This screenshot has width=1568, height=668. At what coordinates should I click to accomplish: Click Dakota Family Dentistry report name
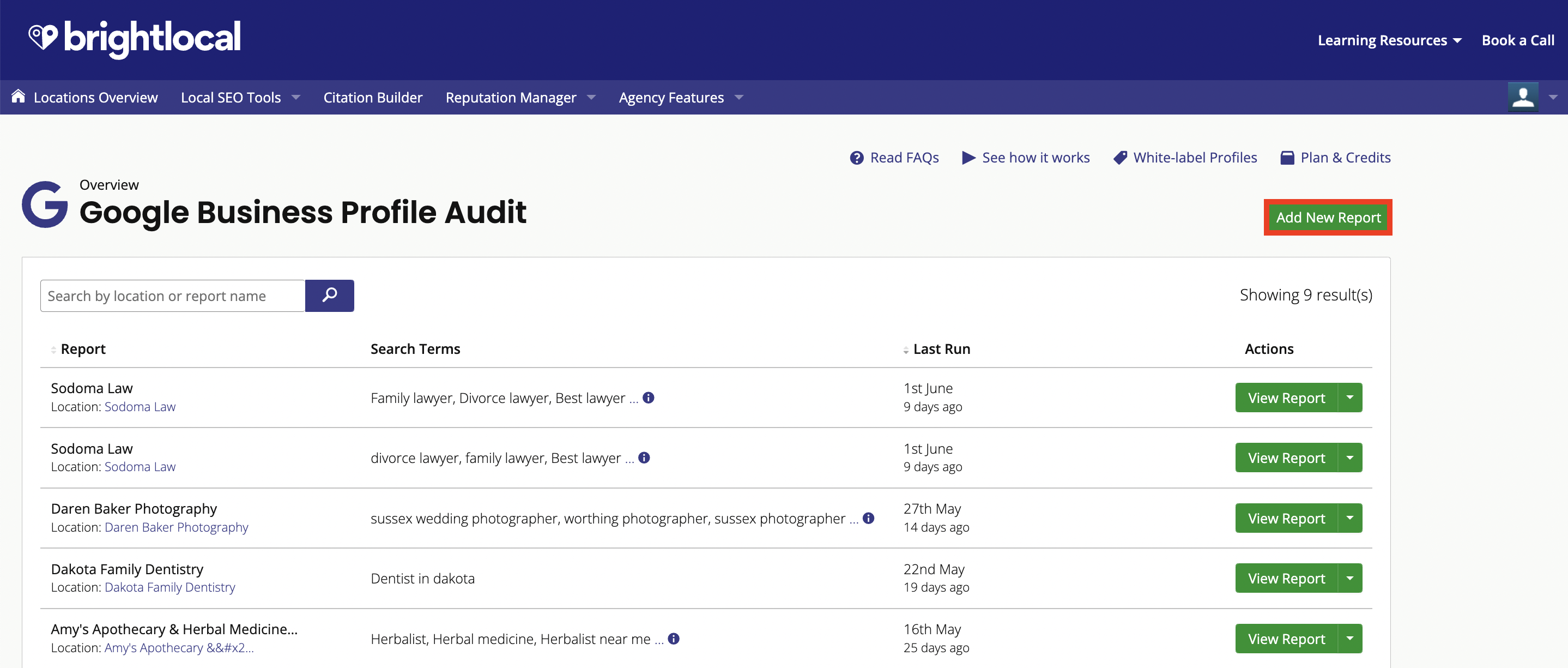[x=127, y=569]
